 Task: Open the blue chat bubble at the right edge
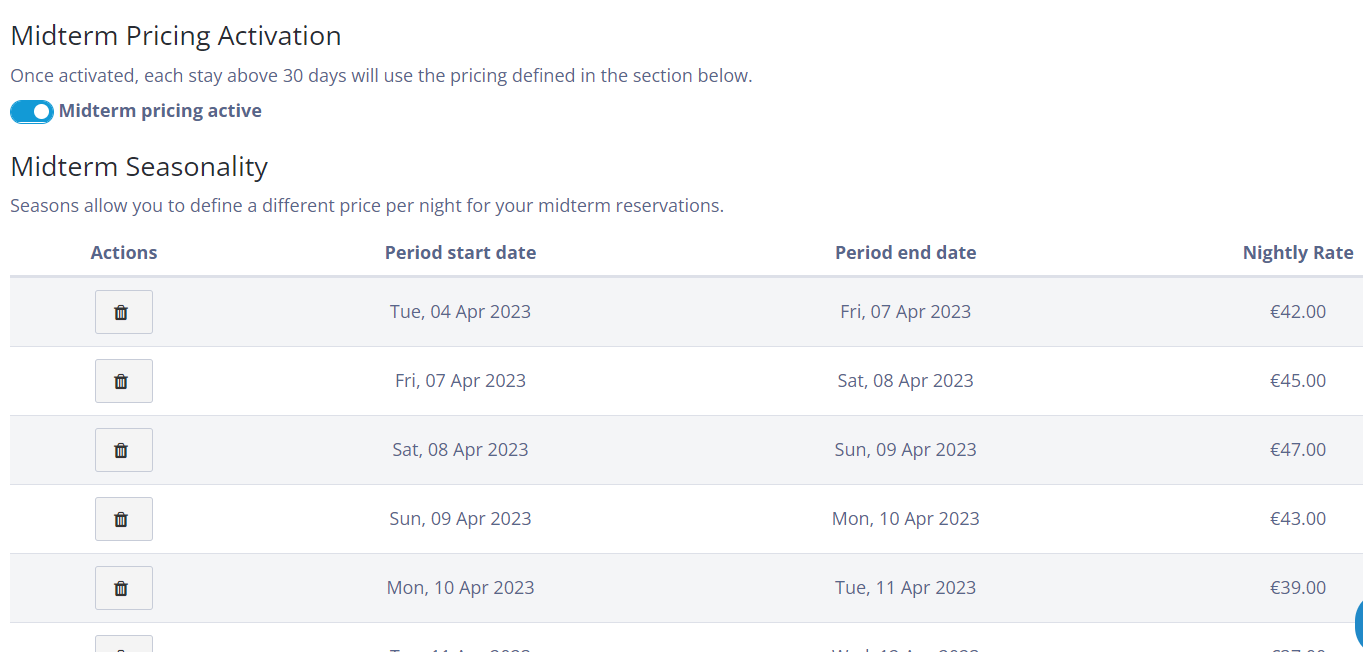point(1358,623)
